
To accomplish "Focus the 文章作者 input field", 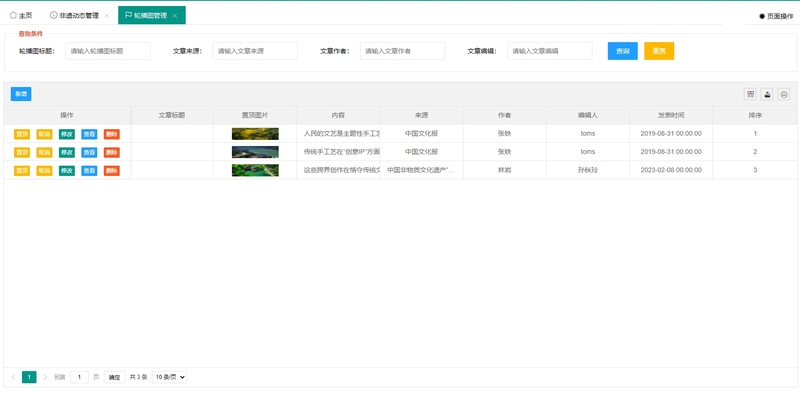I will pyautogui.click(x=403, y=51).
